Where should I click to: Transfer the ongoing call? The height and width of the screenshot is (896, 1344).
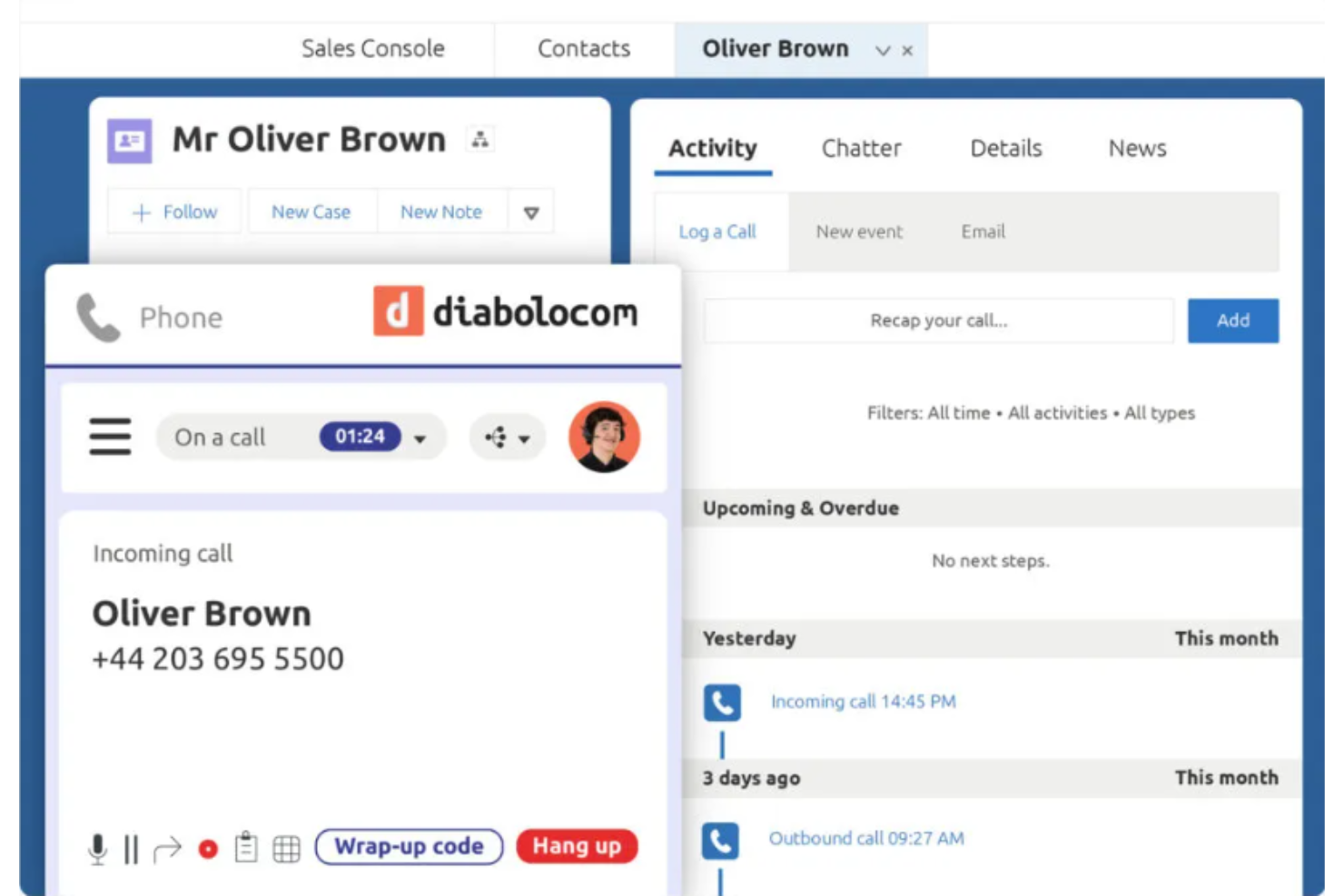click(x=166, y=846)
